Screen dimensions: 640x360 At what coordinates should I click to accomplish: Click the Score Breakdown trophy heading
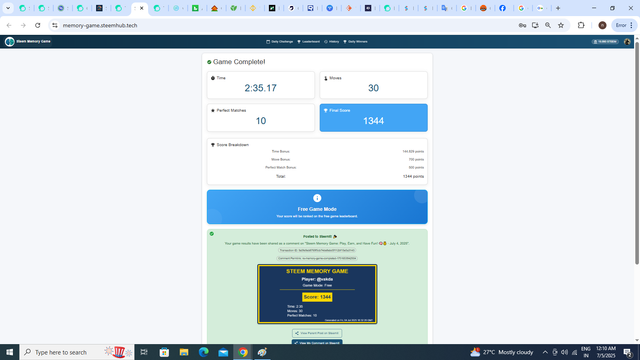click(x=230, y=145)
